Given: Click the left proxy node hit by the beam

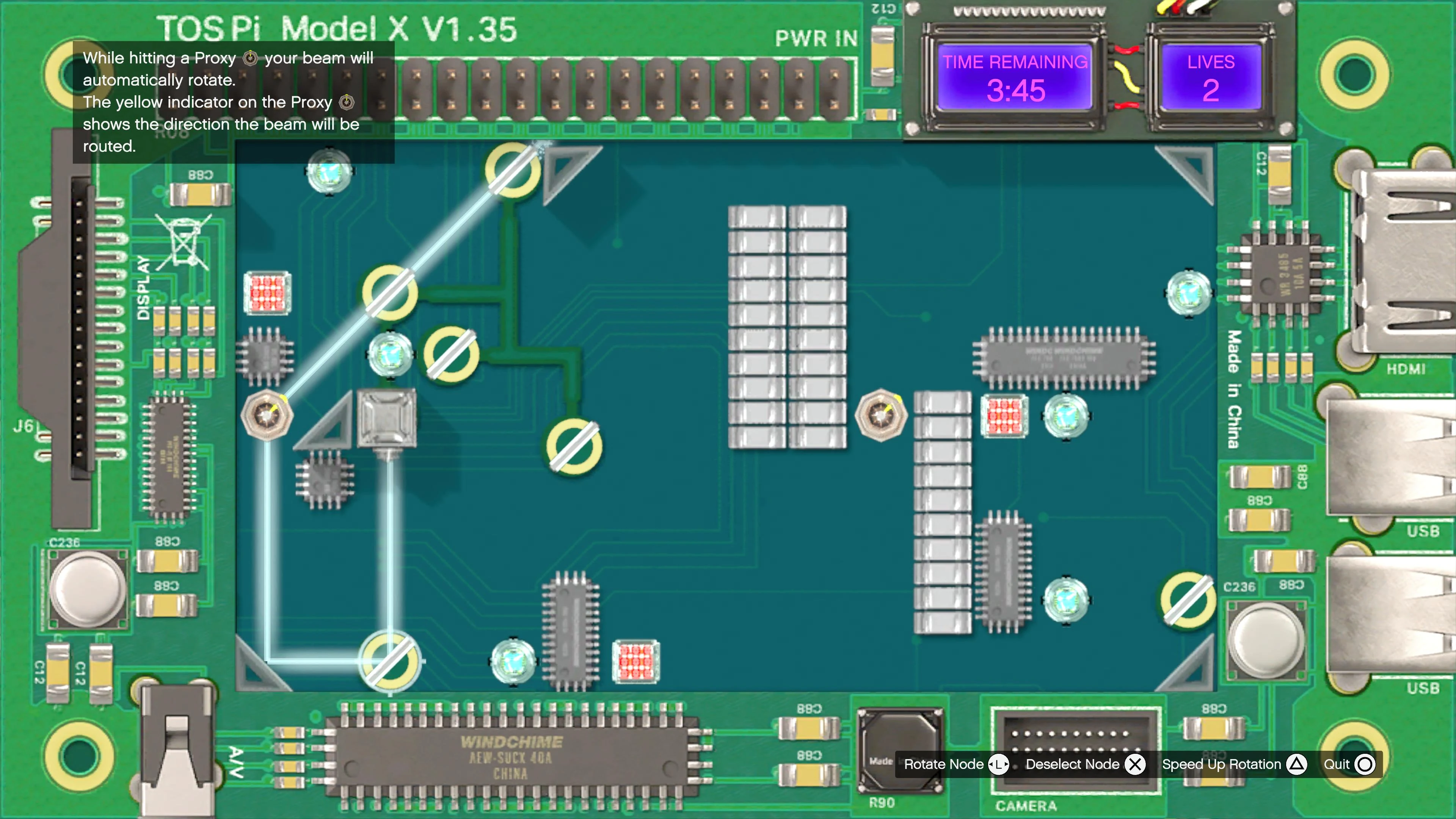Looking at the screenshot, I should (x=266, y=415).
